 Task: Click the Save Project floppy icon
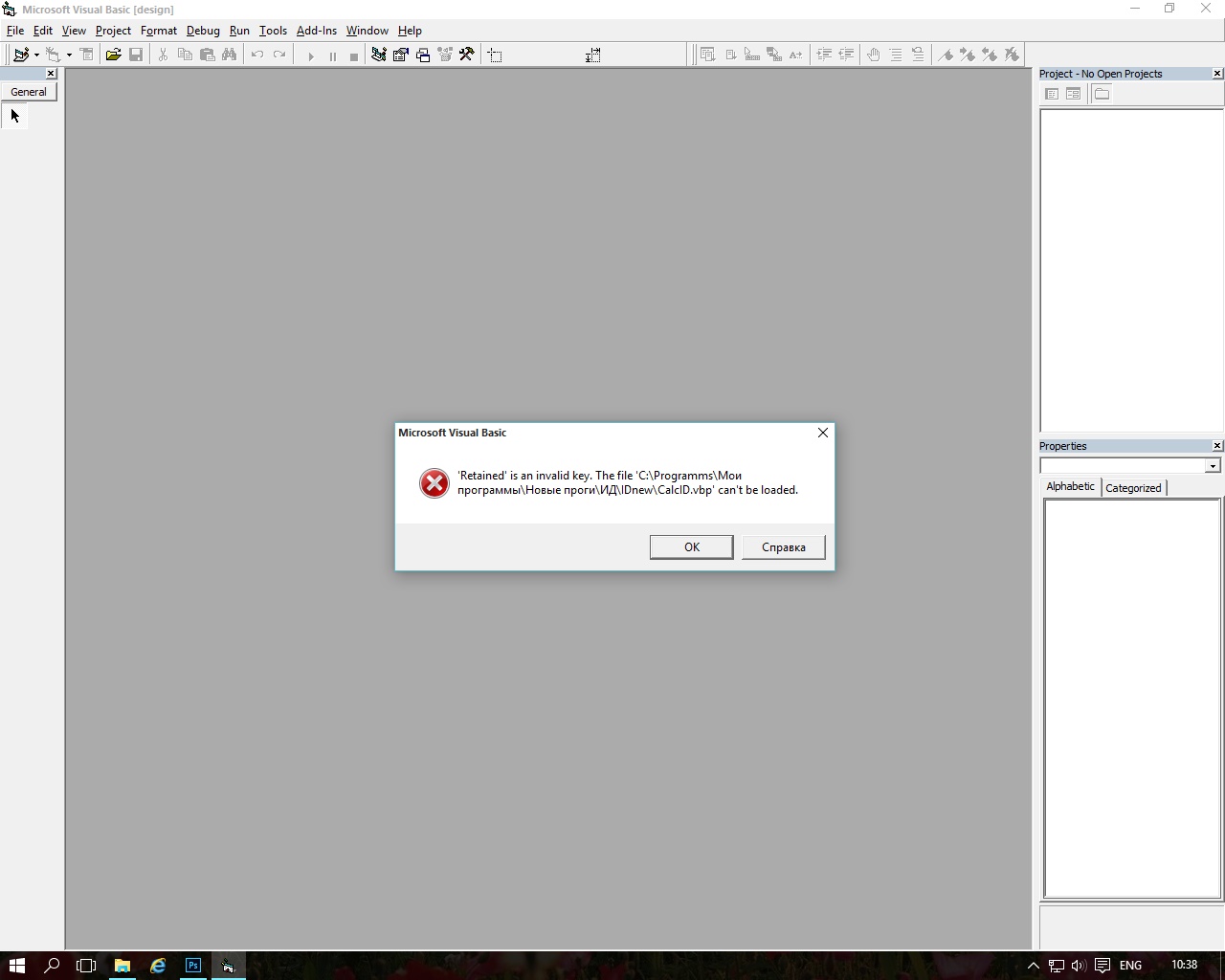(x=136, y=56)
